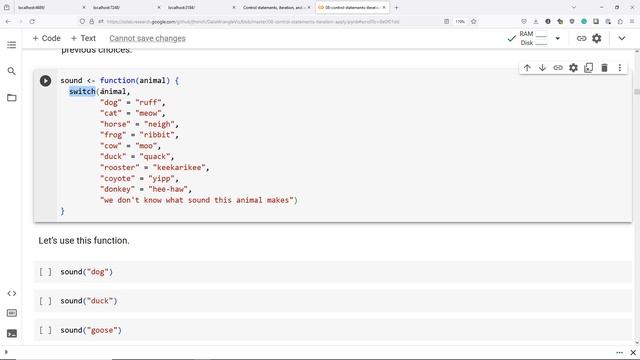
Task: Open the Files folder panel
Action: coord(11,98)
